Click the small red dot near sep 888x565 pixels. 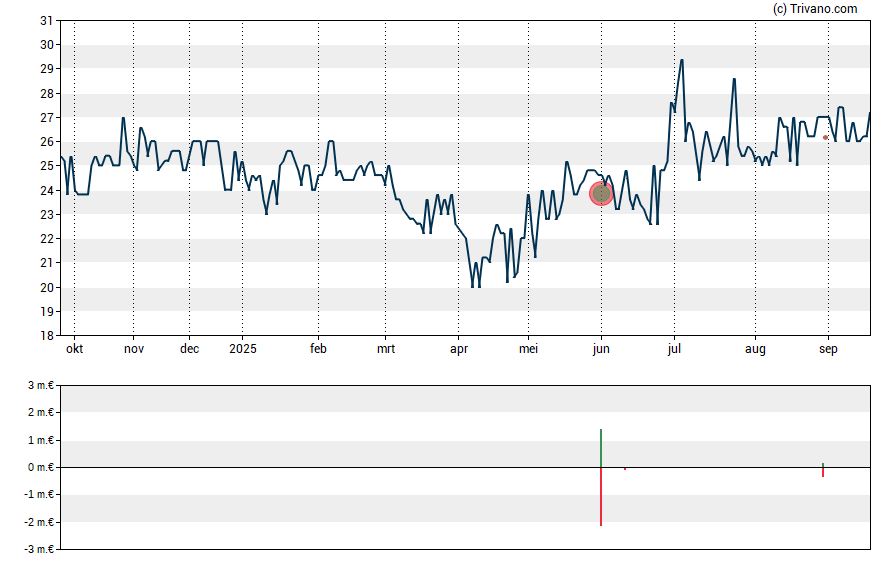[x=825, y=138]
